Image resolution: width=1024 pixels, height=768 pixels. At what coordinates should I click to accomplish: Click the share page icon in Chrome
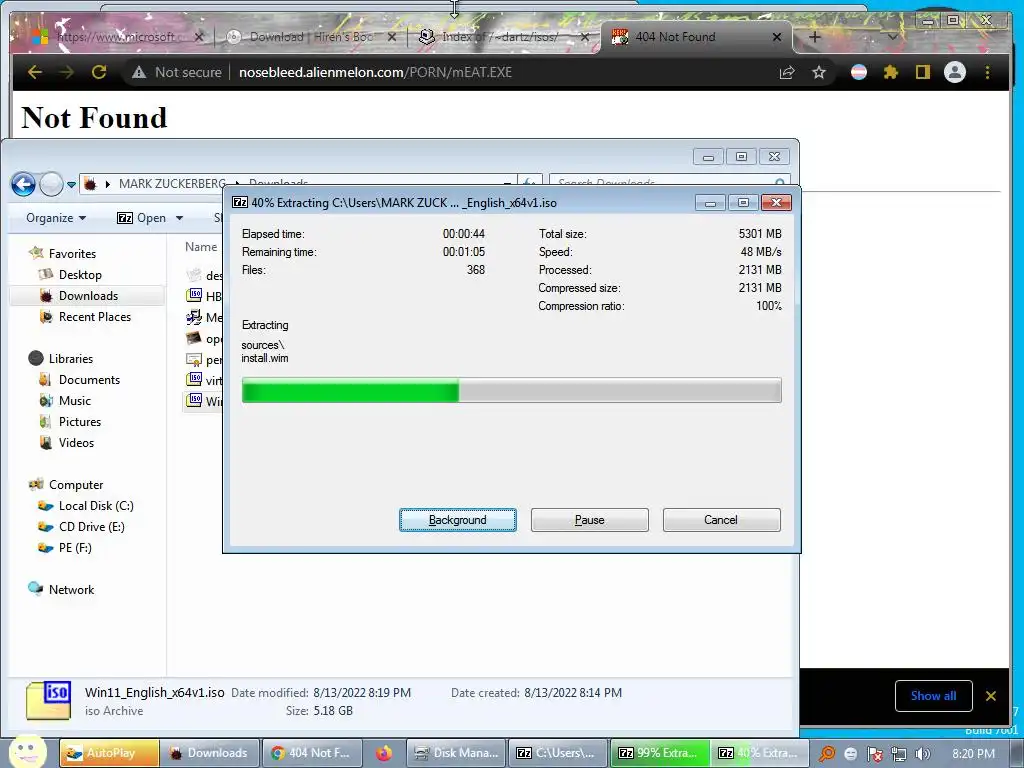787,72
